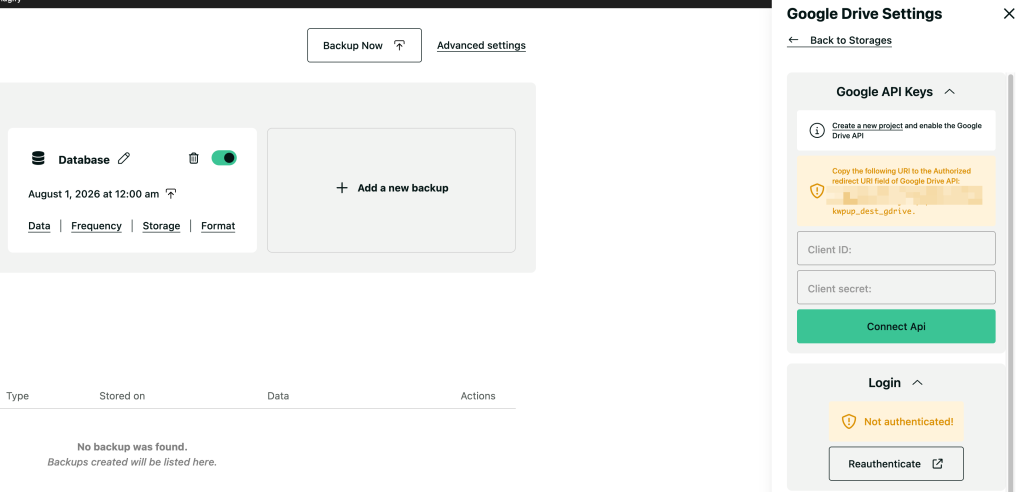
Task: Click the 'August 1, 2026 at 12:00 am' text
Action: (x=93, y=193)
